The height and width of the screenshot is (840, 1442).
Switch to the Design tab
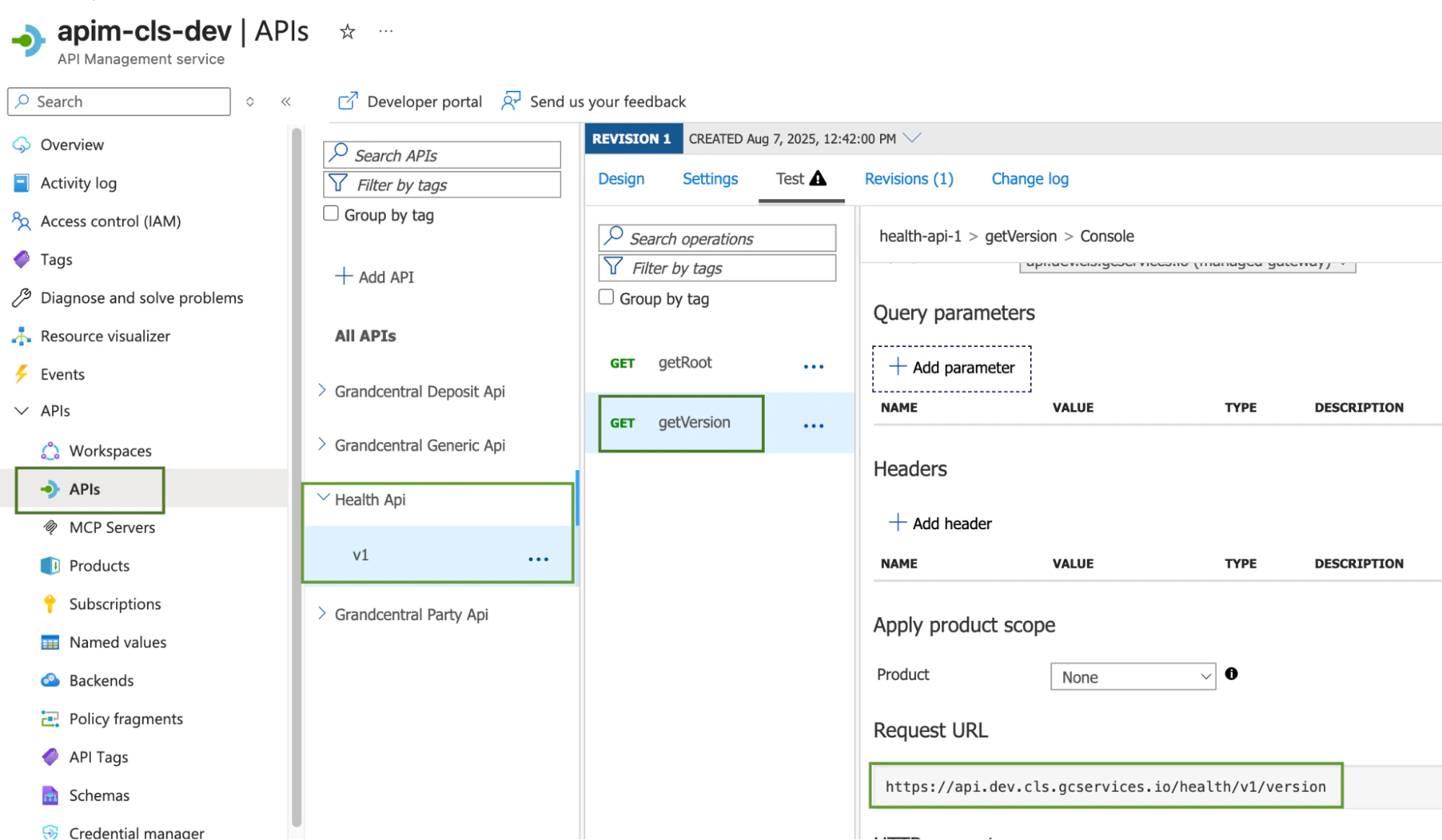620,179
